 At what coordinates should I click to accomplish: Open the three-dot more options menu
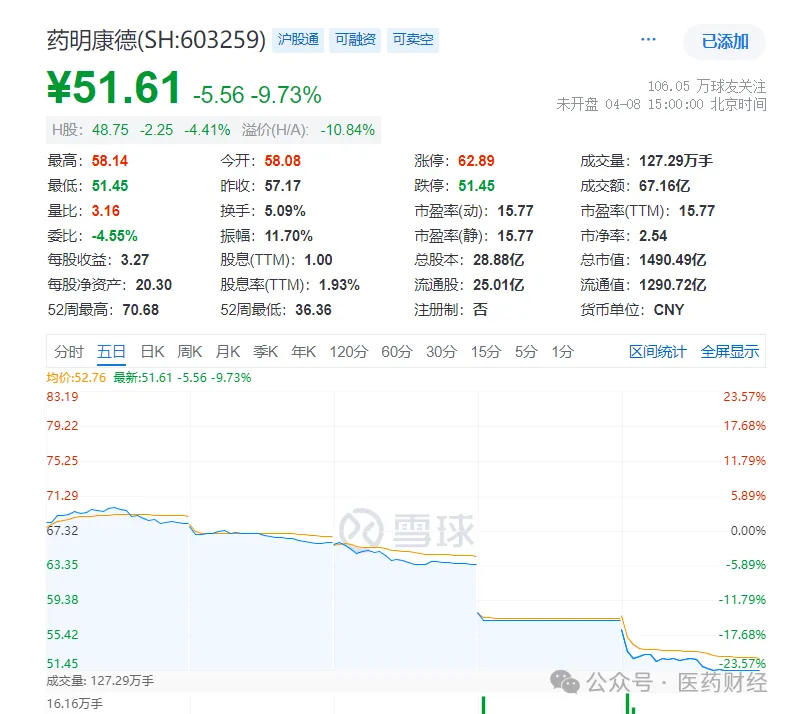click(x=648, y=40)
